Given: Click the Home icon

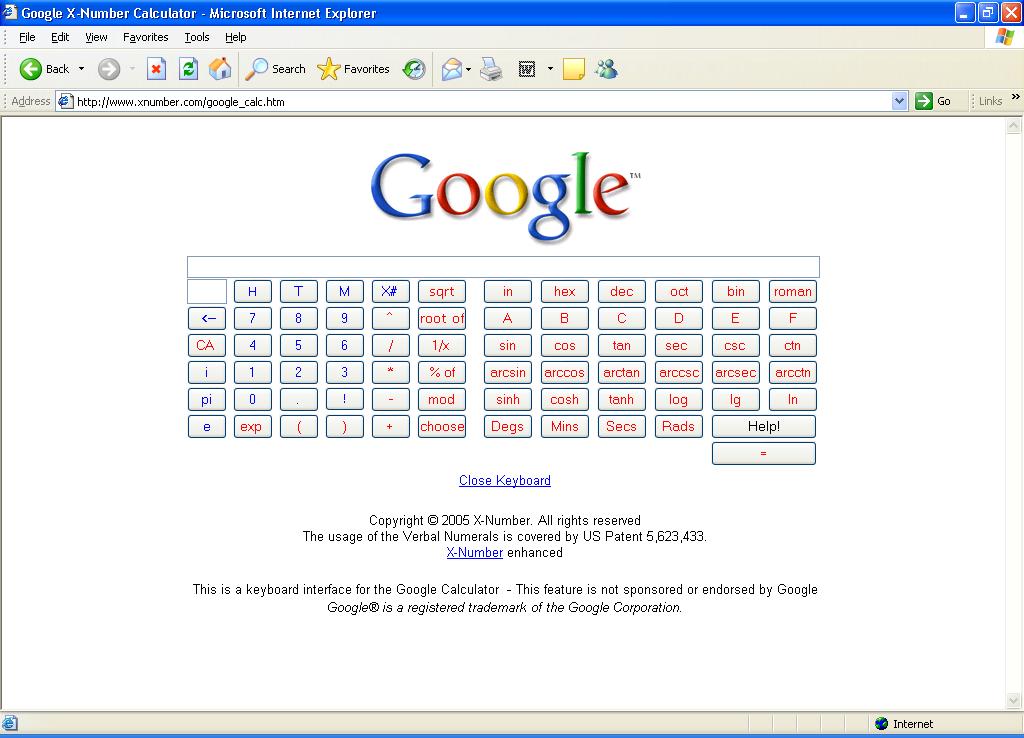Looking at the screenshot, I should click(x=220, y=69).
